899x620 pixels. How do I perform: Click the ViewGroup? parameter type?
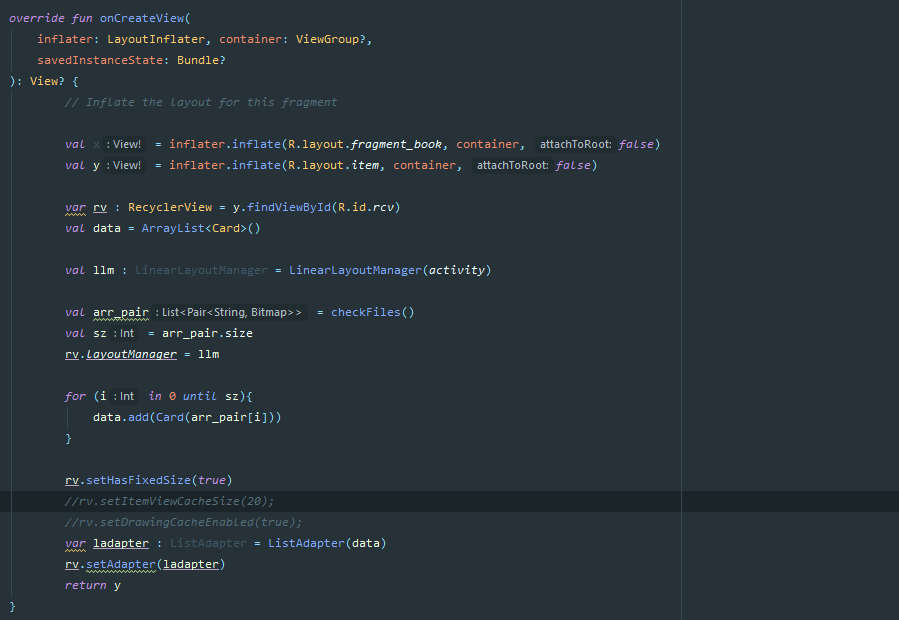tap(331, 39)
